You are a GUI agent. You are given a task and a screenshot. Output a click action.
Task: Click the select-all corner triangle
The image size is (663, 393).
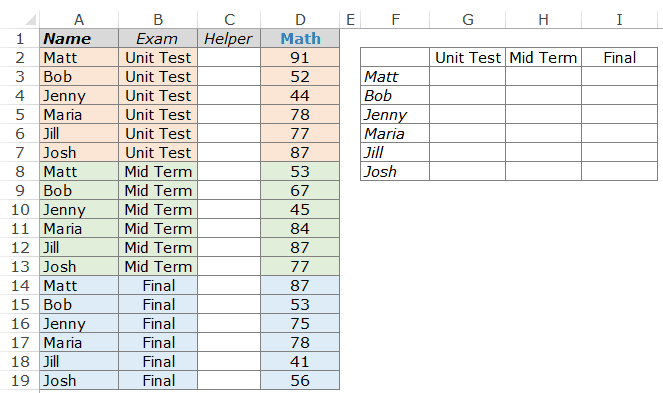click(30, 19)
